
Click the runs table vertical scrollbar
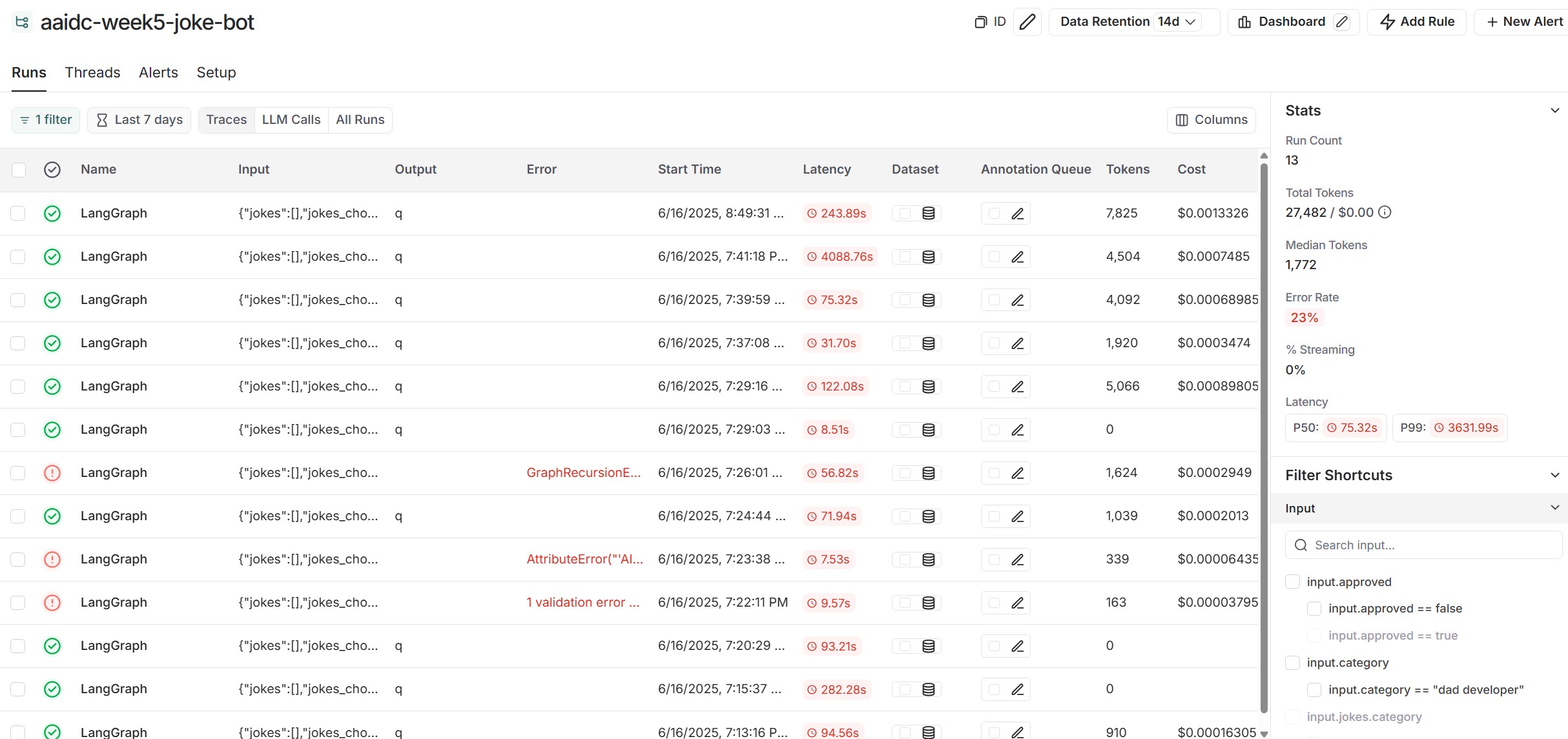point(1264,439)
